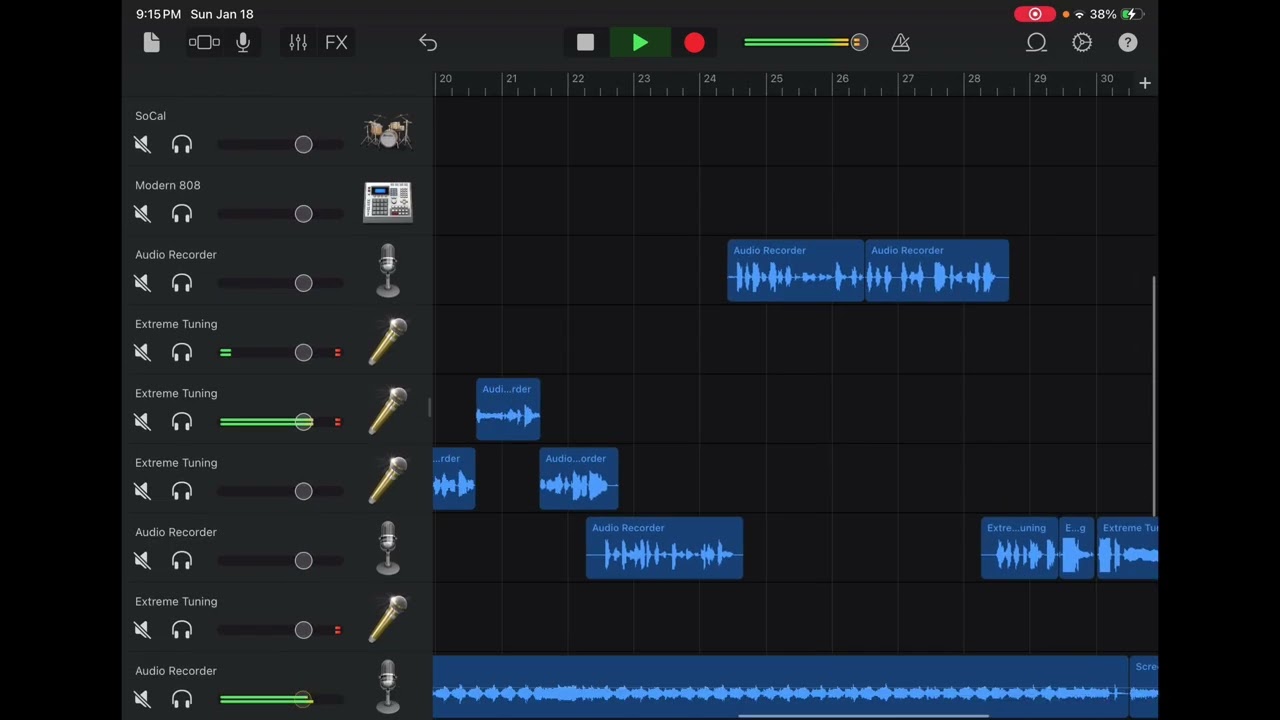This screenshot has width=1280, height=720.
Task: Solo the Extreme Tuning track showing a full green meter
Action: pyautogui.click(x=181, y=422)
